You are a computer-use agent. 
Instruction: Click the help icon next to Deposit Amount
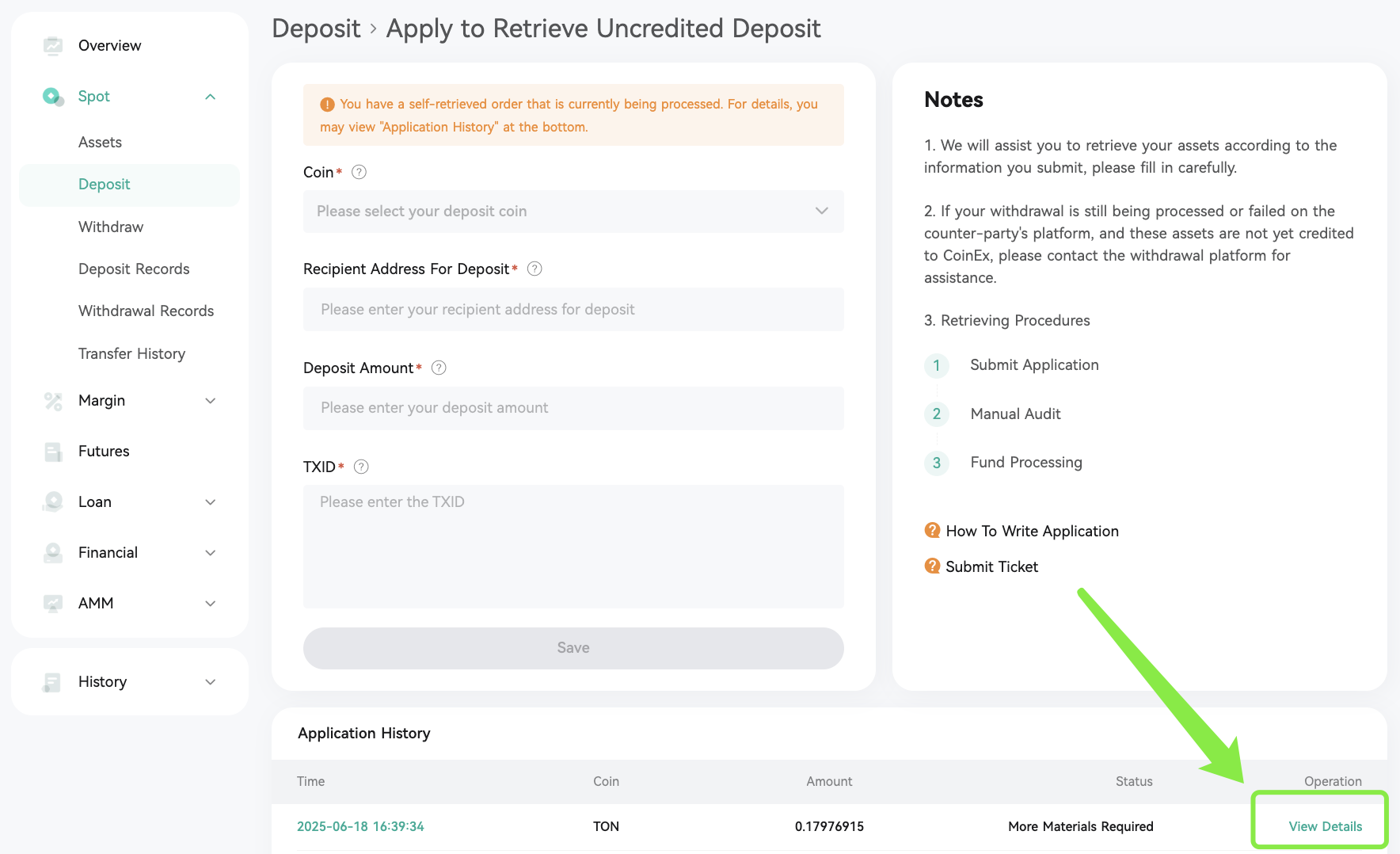tap(439, 368)
